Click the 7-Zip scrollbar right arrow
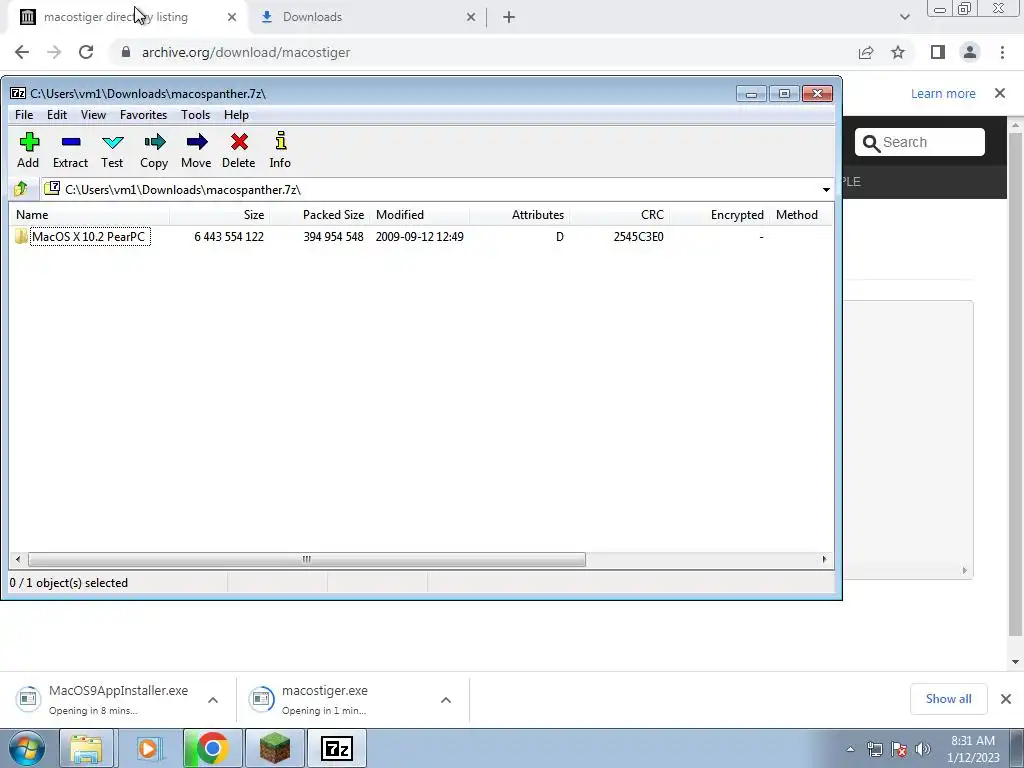 [824, 560]
